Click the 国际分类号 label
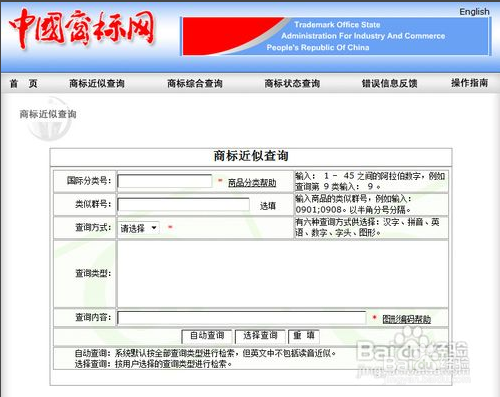Screen dimensions: 500x397 [89, 181]
